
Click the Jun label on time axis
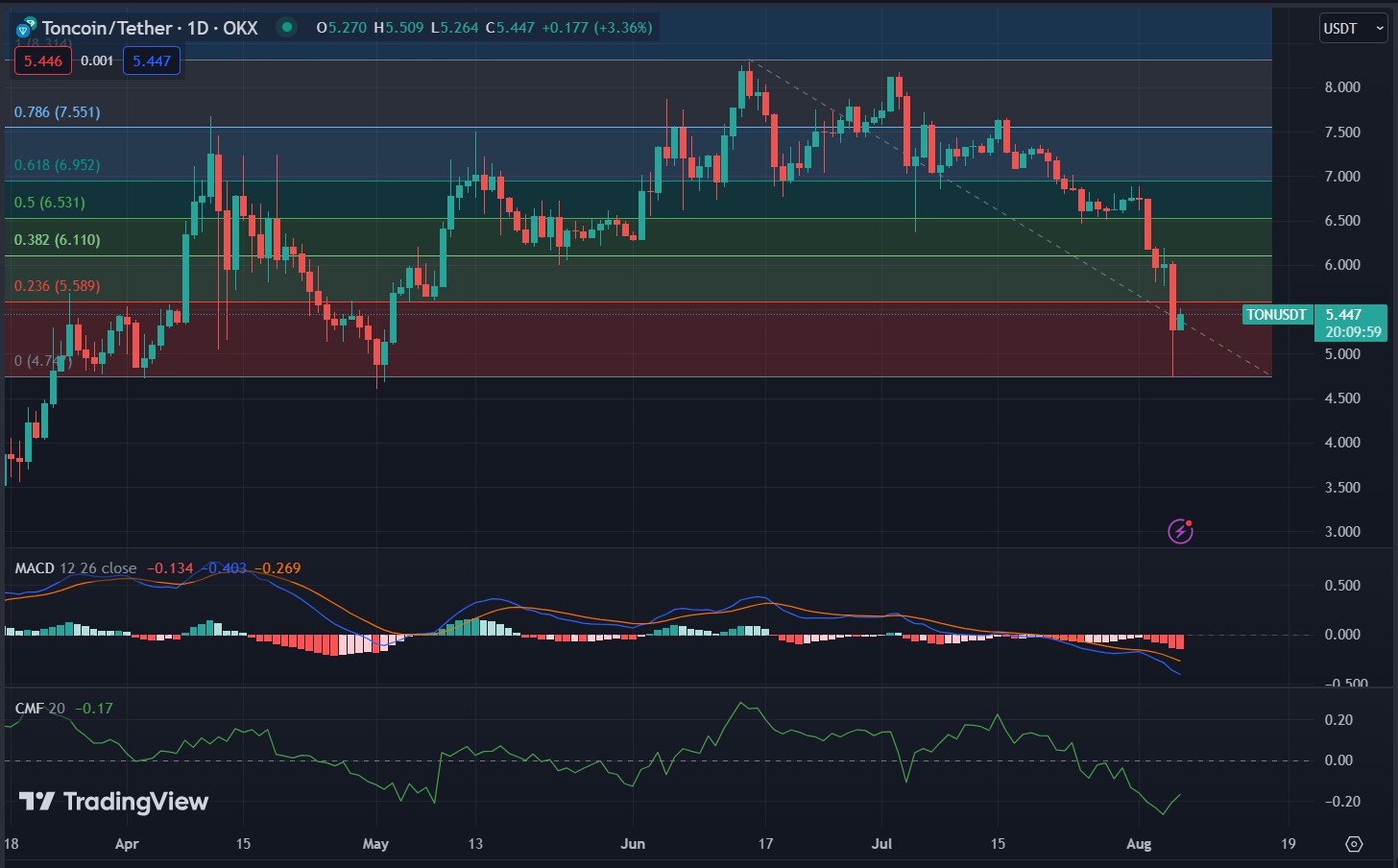pyautogui.click(x=633, y=844)
